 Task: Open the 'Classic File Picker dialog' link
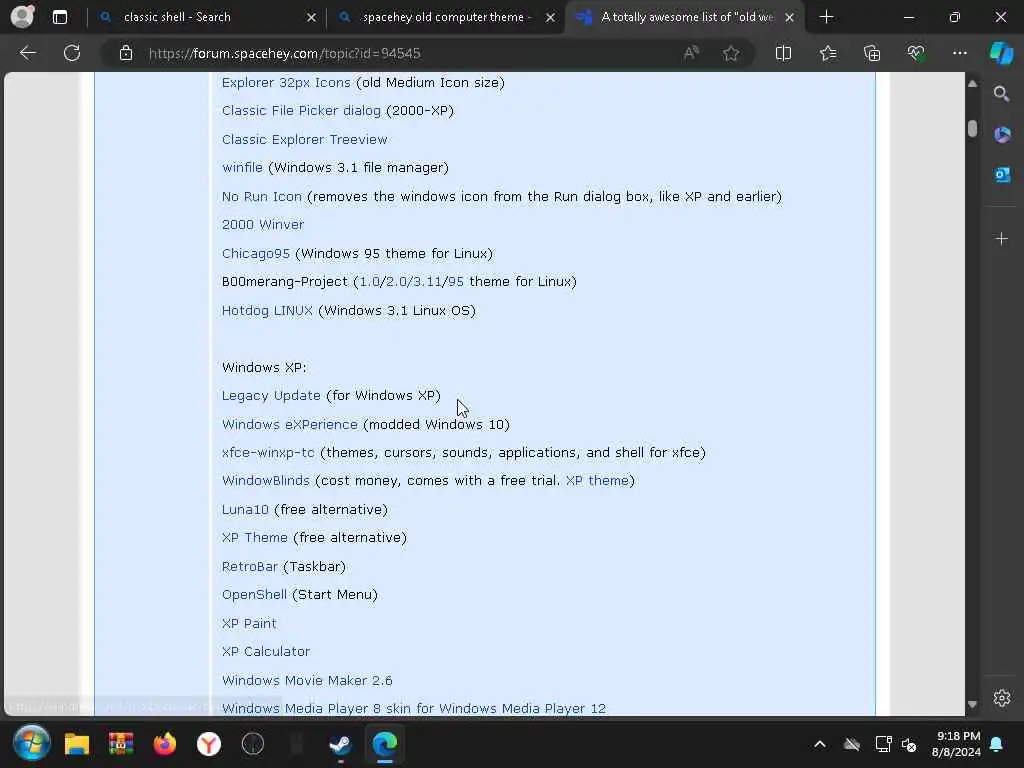pyautogui.click(x=301, y=110)
